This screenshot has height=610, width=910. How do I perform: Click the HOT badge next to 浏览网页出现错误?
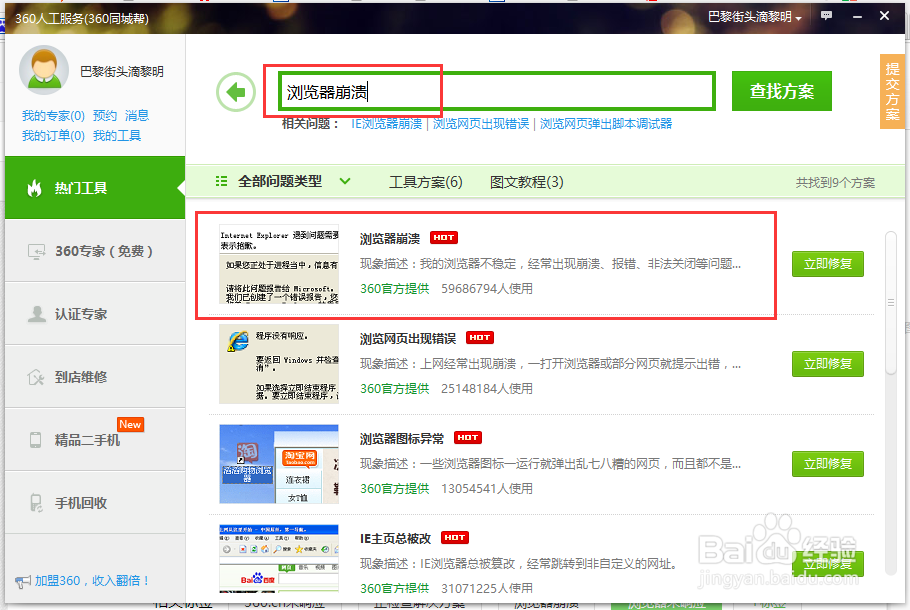[480, 337]
